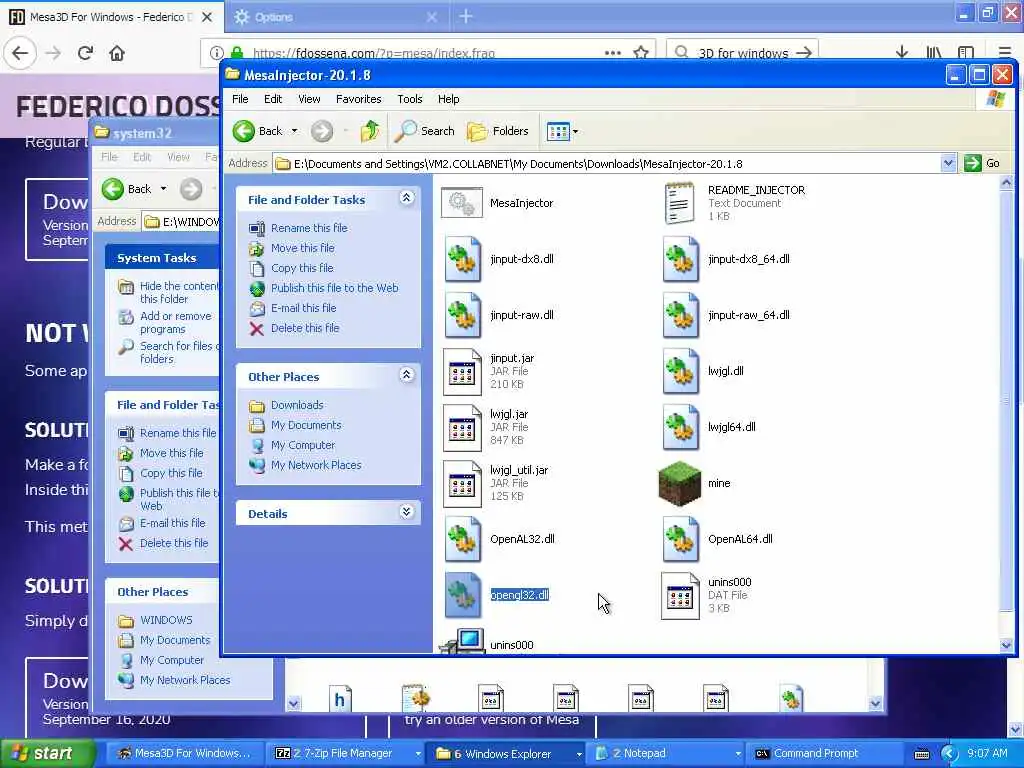Click the Go button beside address bar
Screen dimensions: 1024x768
(x=983, y=163)
